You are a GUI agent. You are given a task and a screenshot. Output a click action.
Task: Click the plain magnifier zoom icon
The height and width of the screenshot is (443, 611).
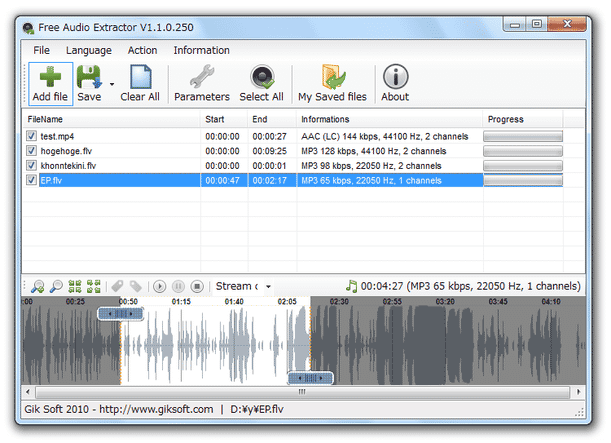click(56, 286)
